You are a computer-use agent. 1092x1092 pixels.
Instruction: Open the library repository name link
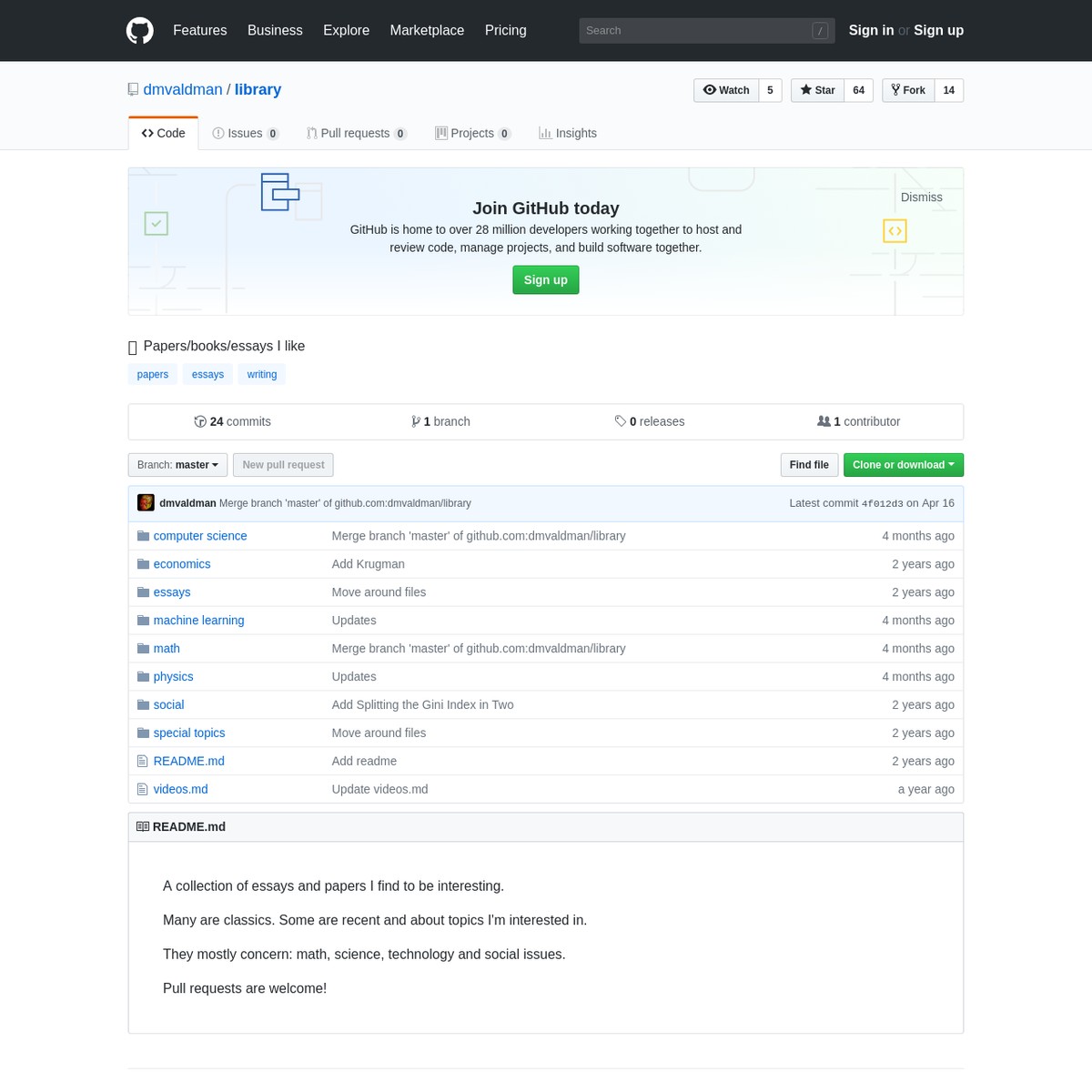258,89
